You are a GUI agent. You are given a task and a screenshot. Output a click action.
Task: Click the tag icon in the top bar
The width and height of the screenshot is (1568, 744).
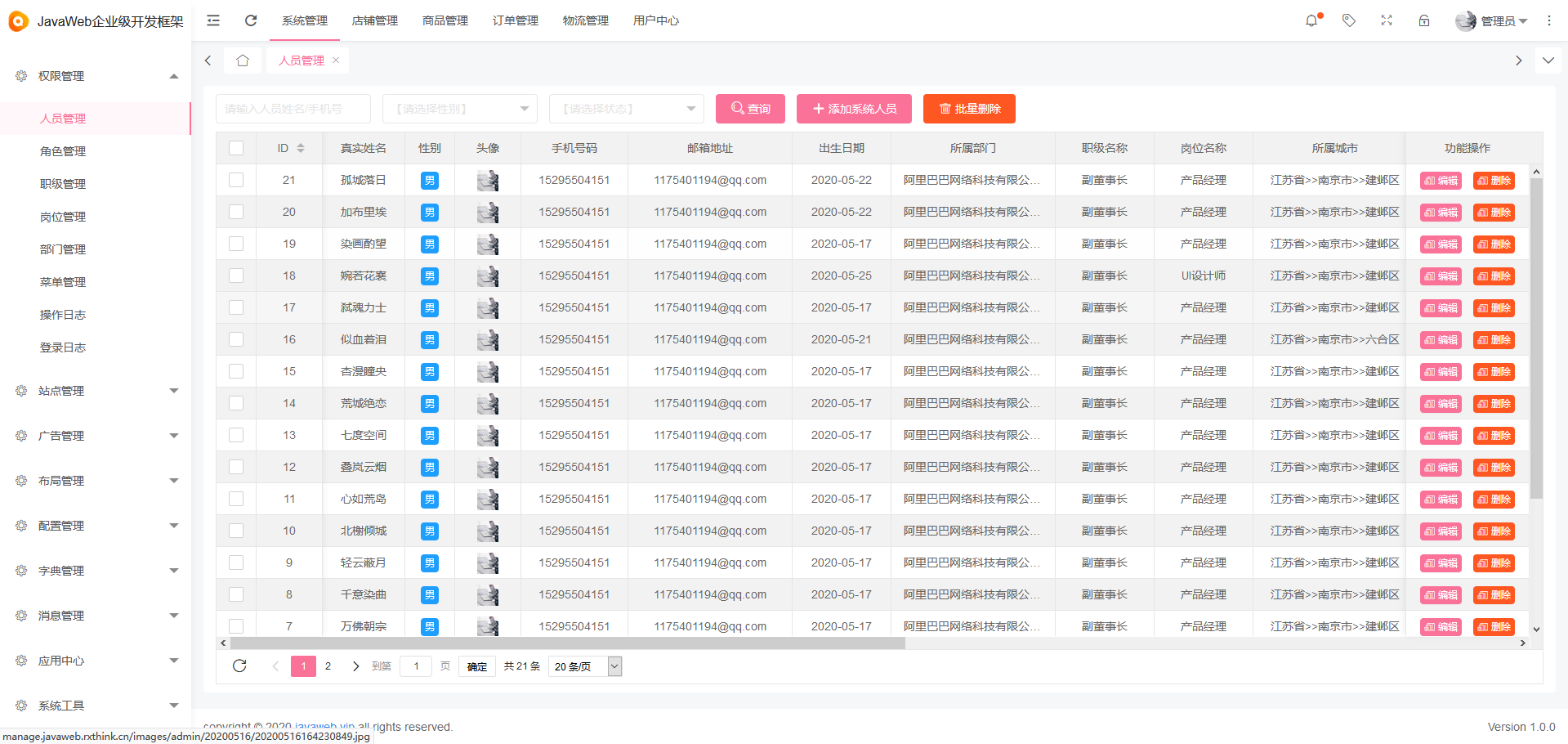[x=1348, y=20]
